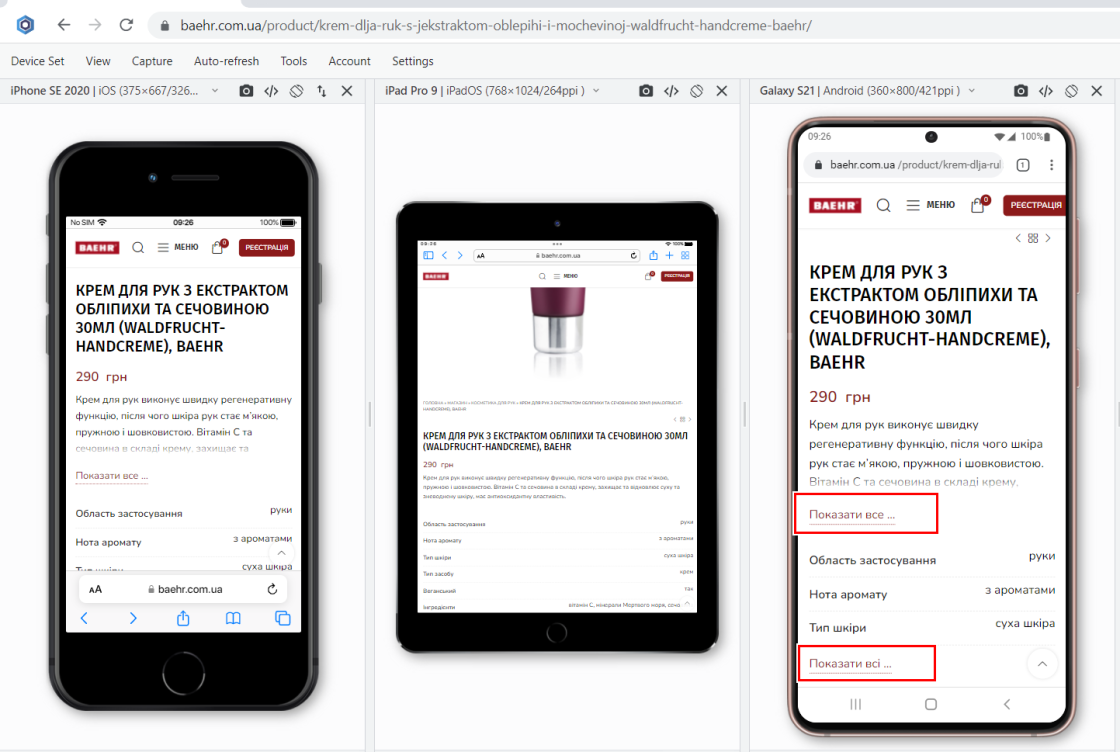Click the iPad Safari URL field baehr.com.ua
Image resolution: width=1120 pixels, height=752 pixels.
pos(557,255)
